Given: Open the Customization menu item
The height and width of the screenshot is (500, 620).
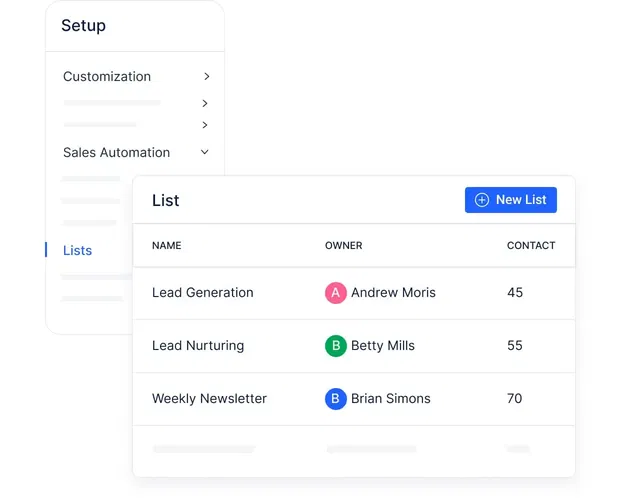Looking at the screenshot, I should point(107,76).
